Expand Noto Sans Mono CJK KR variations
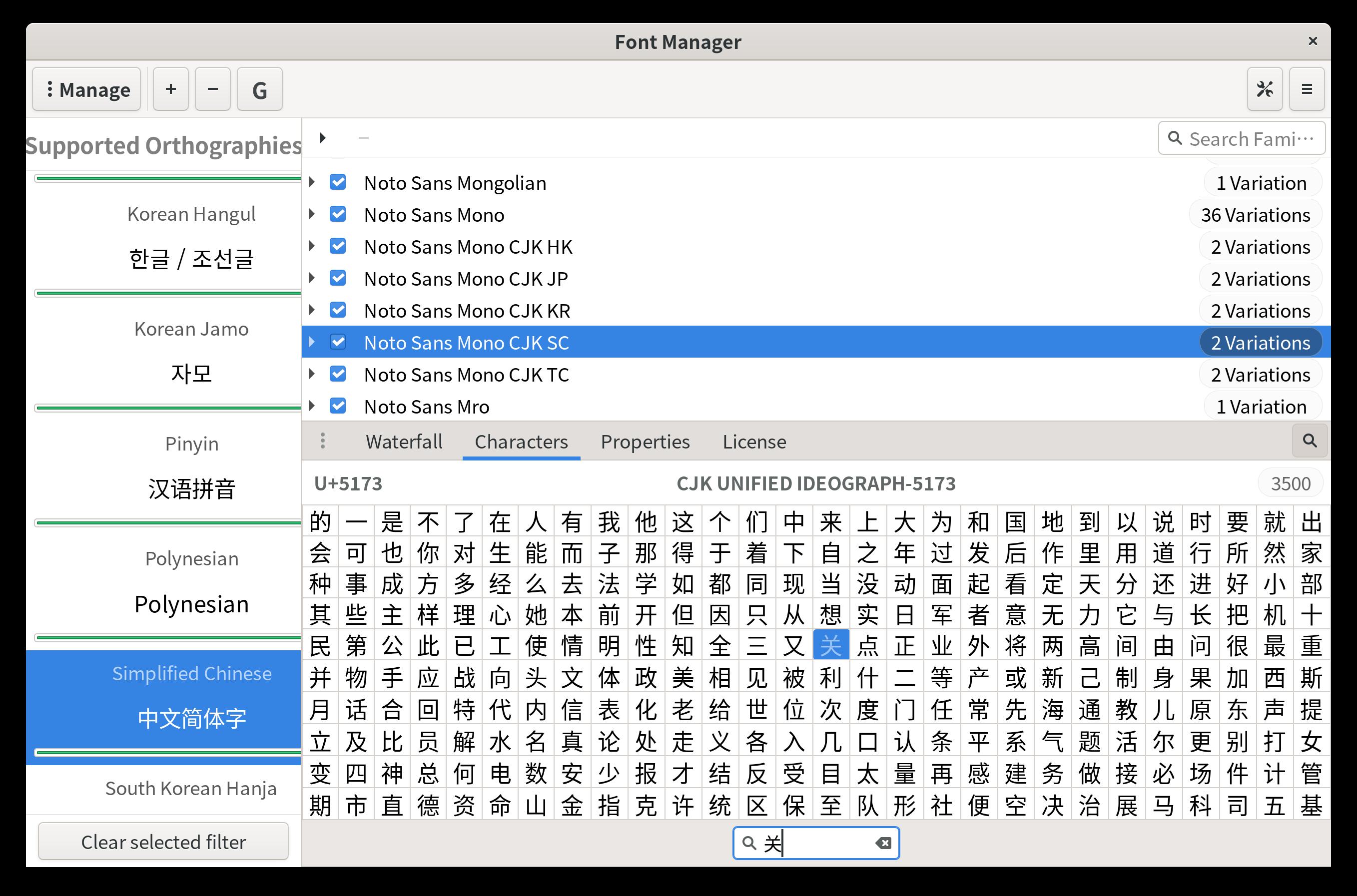This screenshot has height=896, width=1357. [312, 310]
